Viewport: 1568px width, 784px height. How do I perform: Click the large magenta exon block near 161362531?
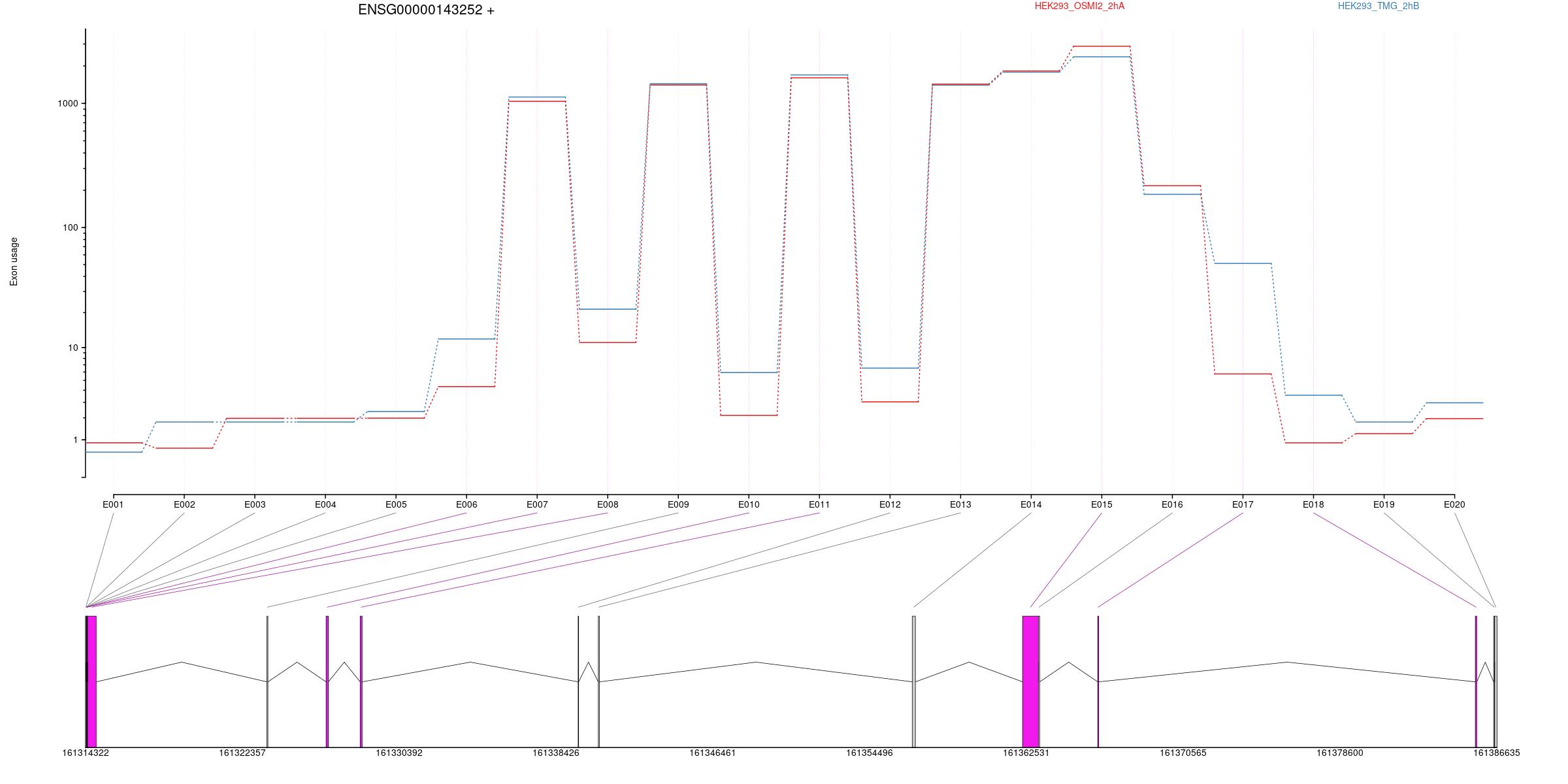(x=1030, y=681)
